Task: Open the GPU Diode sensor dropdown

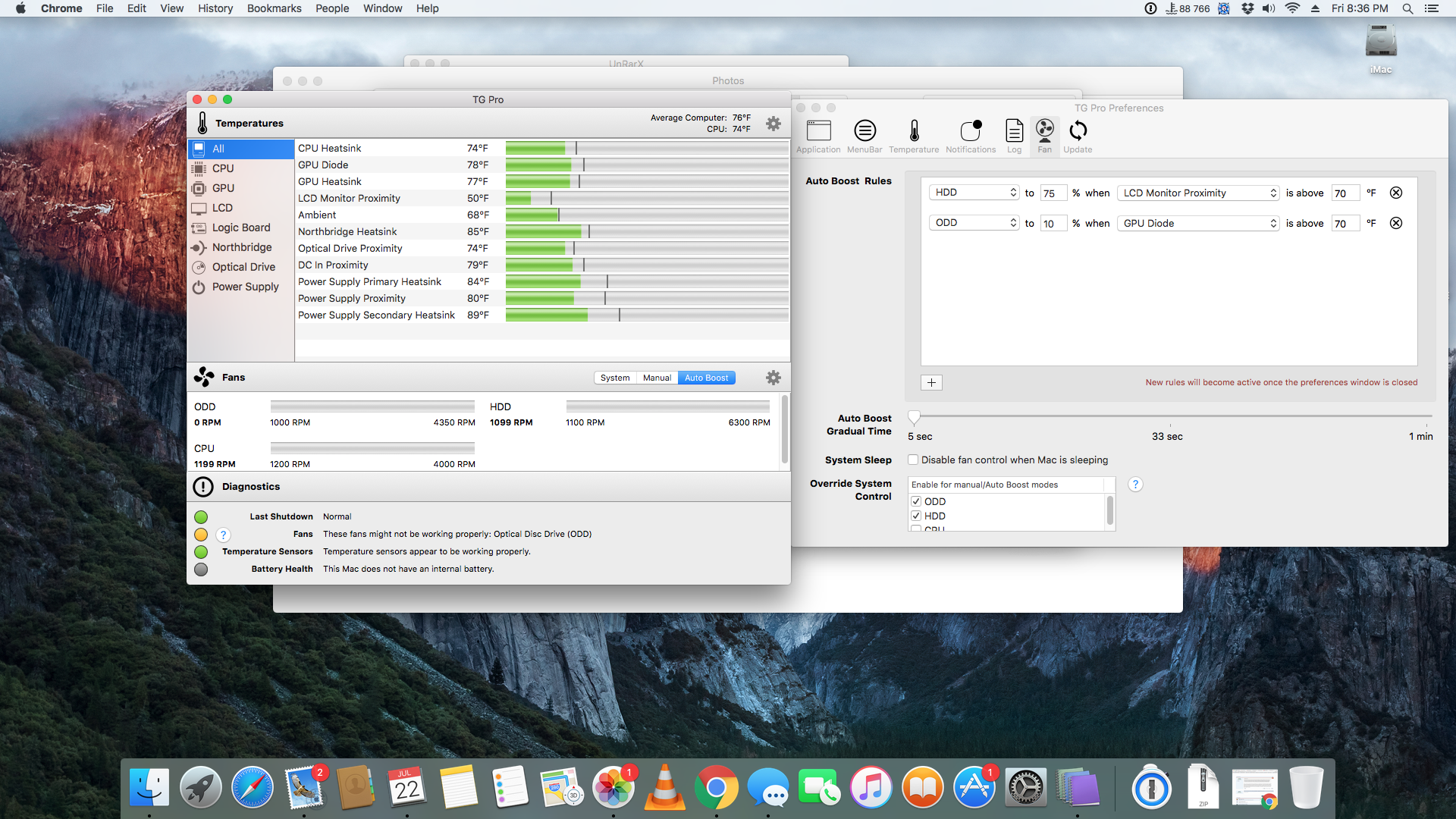Action: pyautogui.click(x=1198, y=223)
